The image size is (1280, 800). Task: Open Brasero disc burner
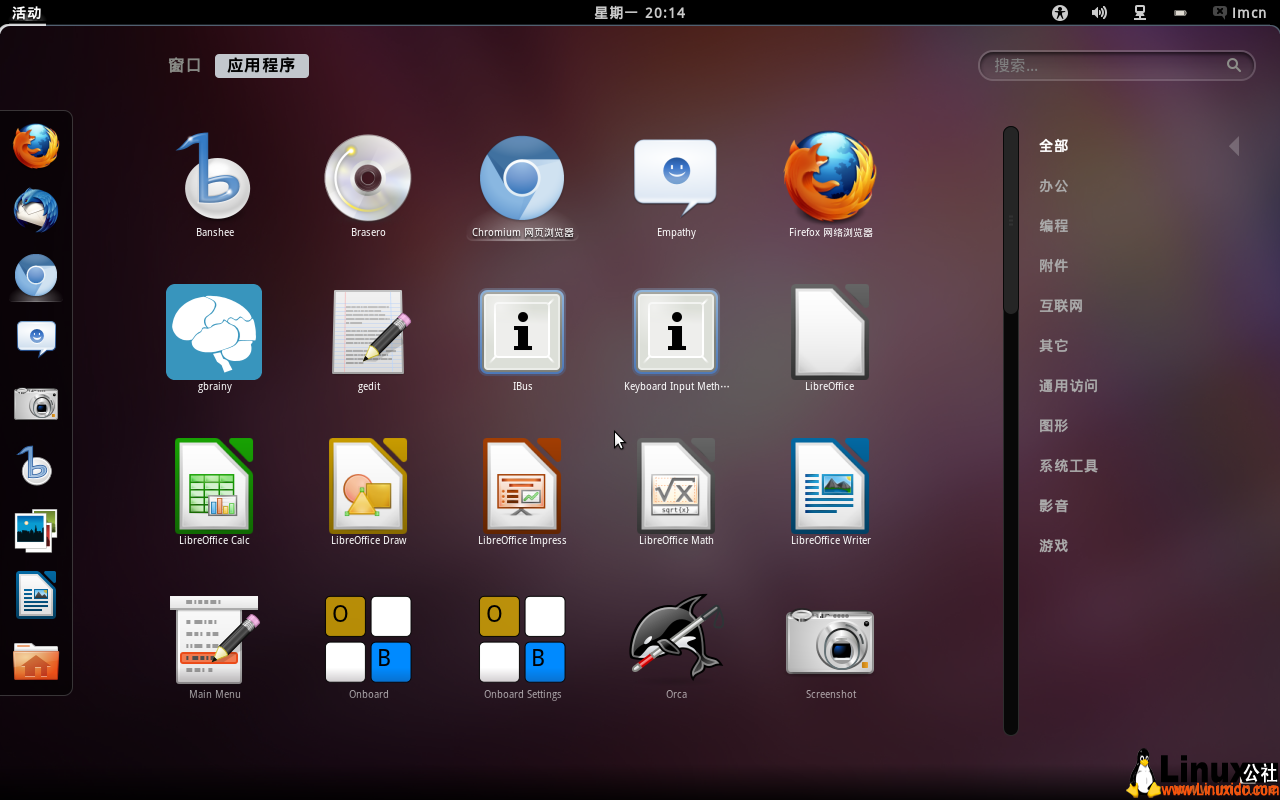click(368, 180)
